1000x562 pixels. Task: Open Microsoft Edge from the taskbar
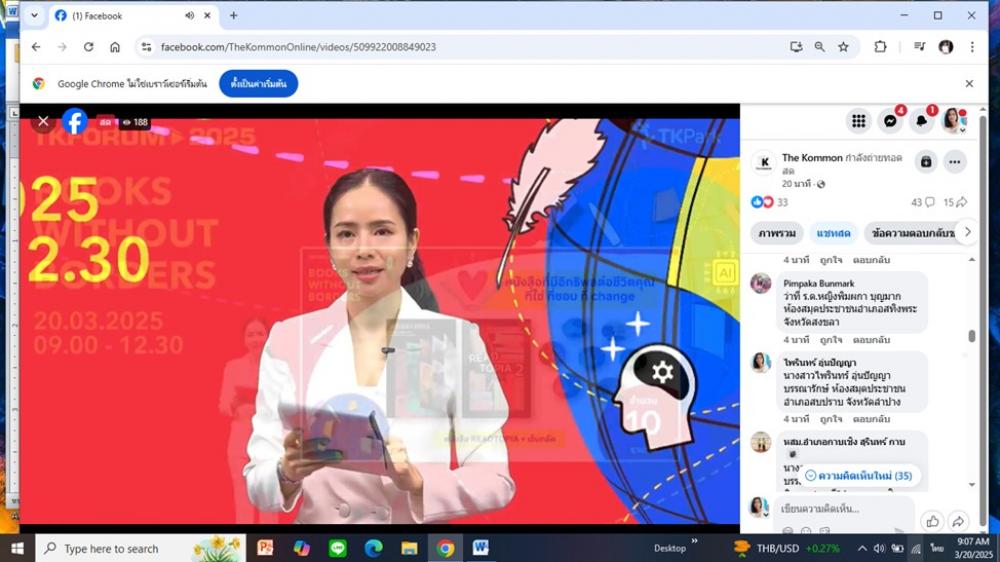[373, 548]
